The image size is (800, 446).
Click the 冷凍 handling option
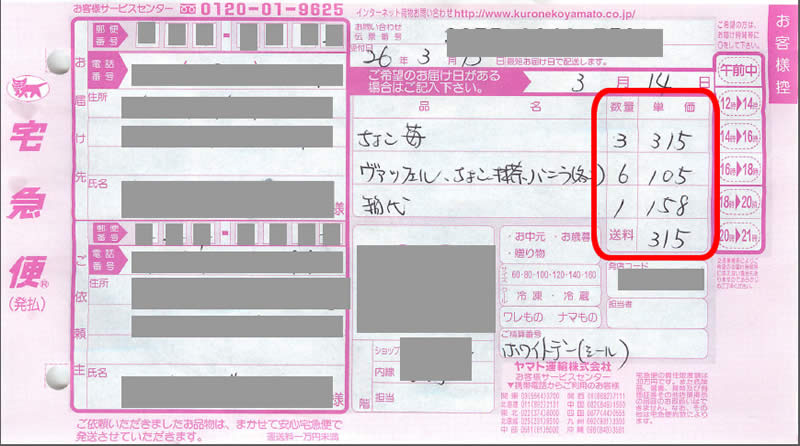pyautogui.click(x=529, y=295)
